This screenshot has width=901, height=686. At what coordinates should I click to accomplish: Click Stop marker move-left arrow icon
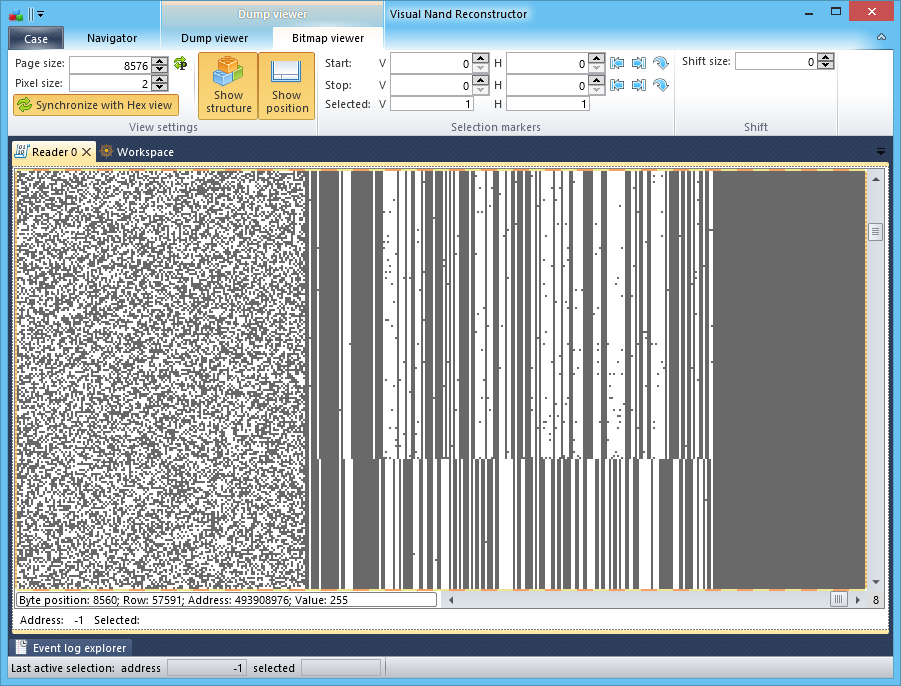[617, 85]
